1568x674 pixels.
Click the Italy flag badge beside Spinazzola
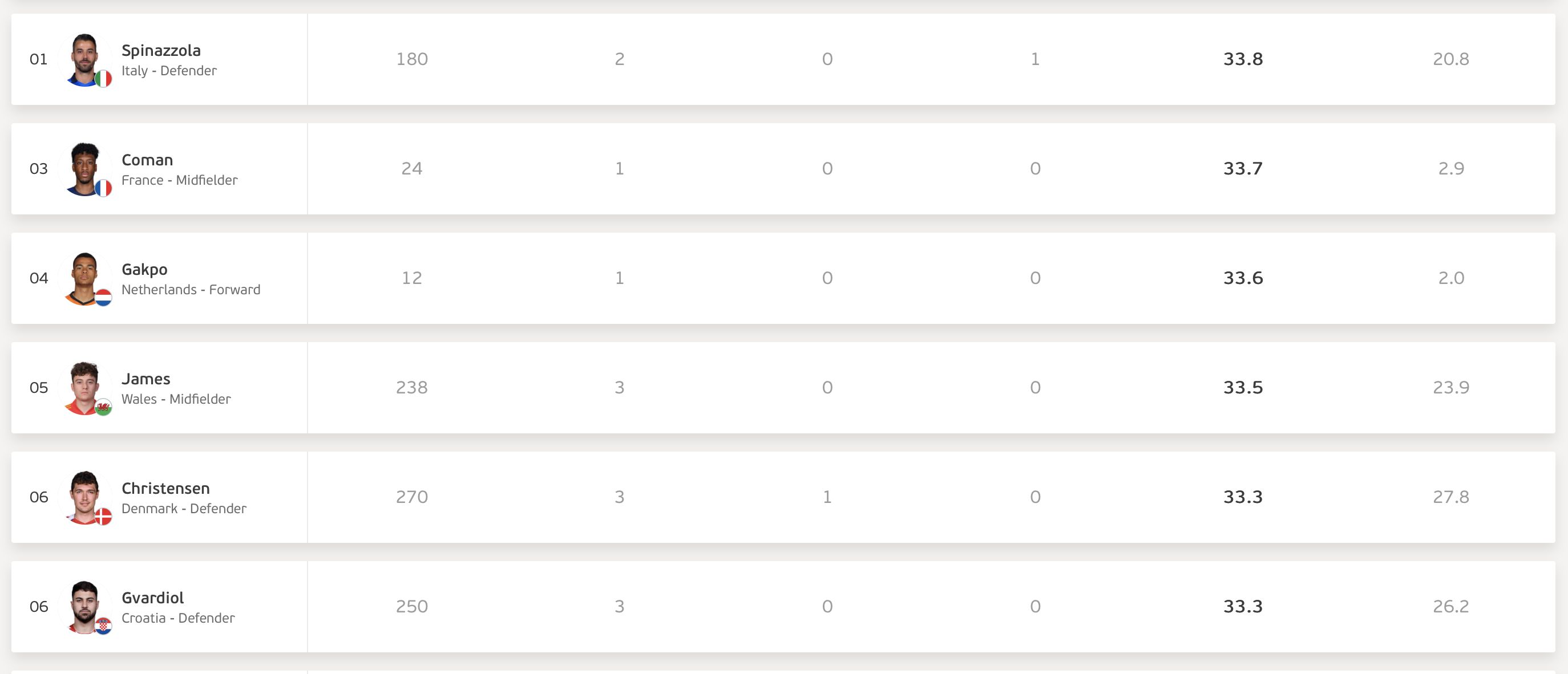(103, 79)
